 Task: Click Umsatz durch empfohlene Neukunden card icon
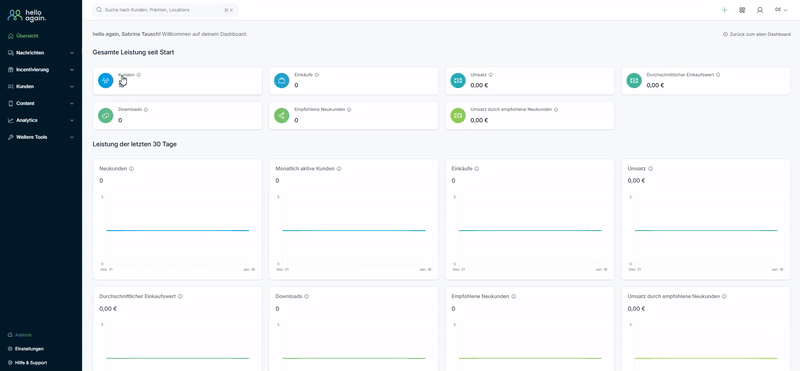(458, 115)
